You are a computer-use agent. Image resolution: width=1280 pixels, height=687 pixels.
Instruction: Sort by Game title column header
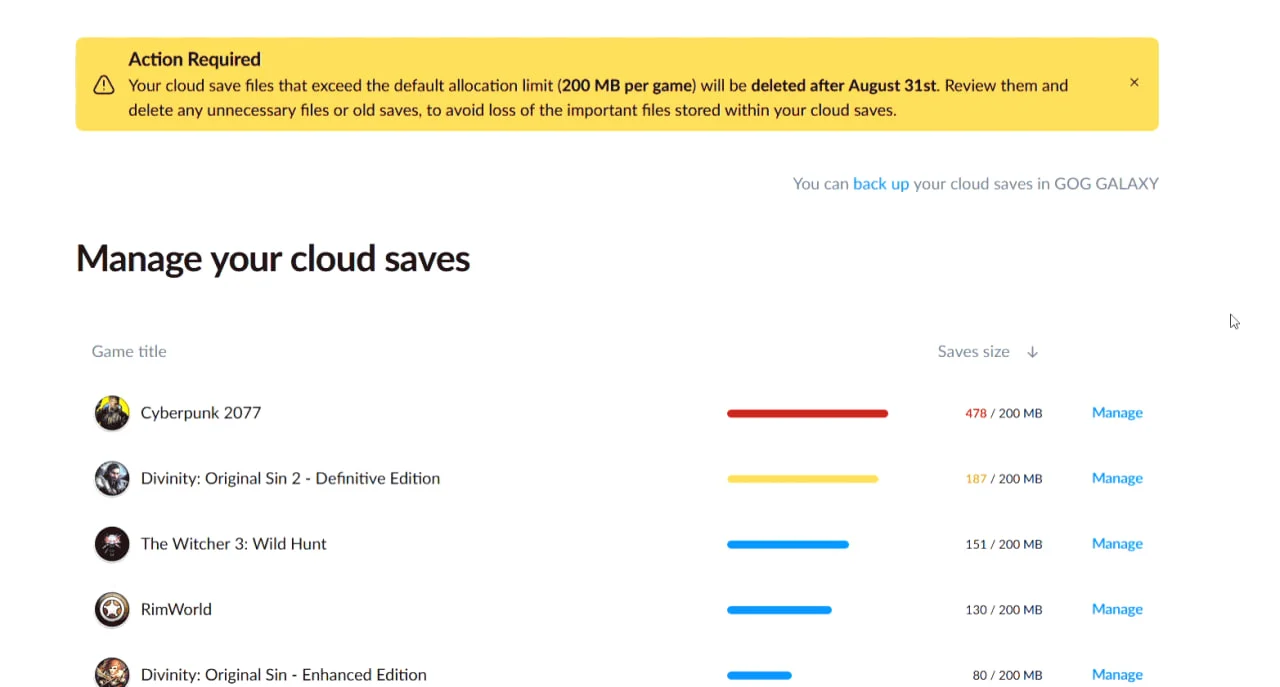(129, 352)
